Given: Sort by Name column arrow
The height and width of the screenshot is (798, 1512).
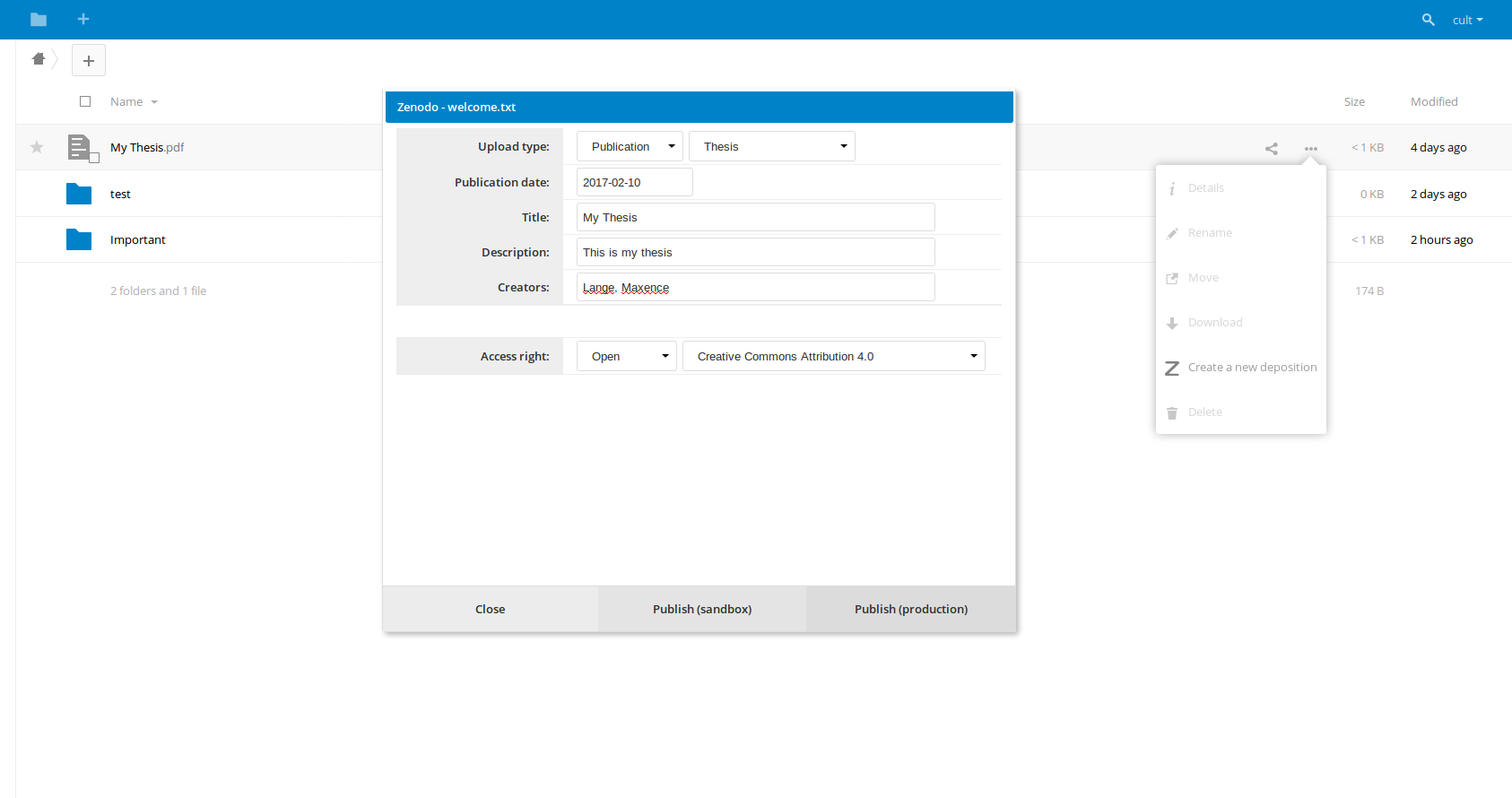Looking at the screenshot, I should coord(154,102).
